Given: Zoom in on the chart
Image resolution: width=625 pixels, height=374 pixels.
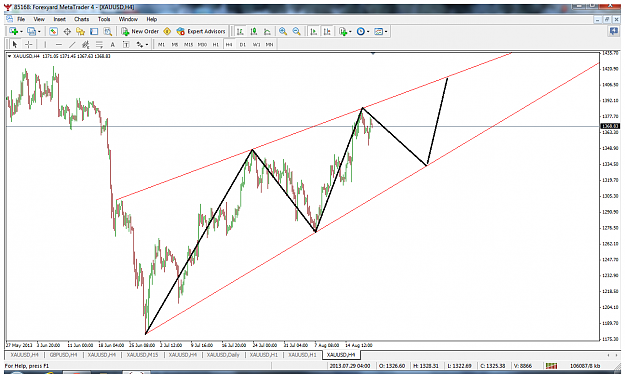Looking at the screenshot, I should click(283, 31).
